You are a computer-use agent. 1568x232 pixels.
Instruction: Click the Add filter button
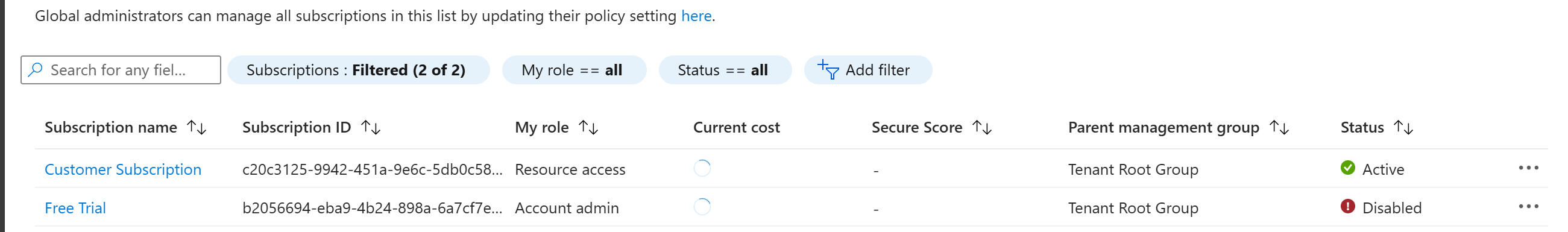point(867,70)
